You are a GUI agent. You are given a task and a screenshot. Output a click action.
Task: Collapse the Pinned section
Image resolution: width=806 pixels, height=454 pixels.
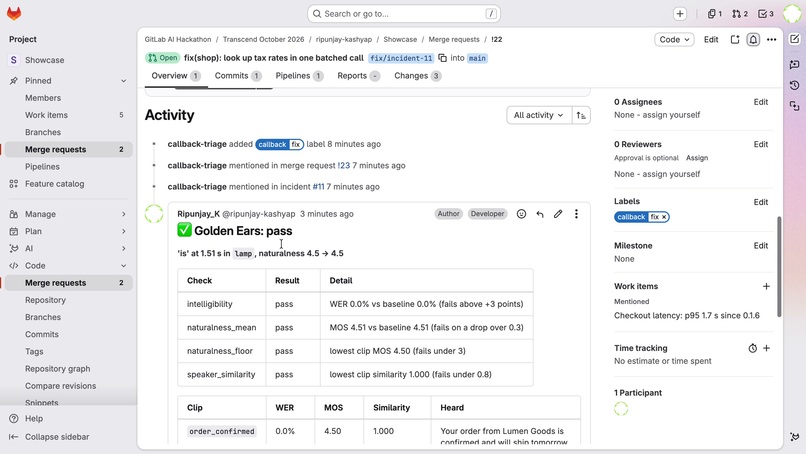[x=123, y=81]
